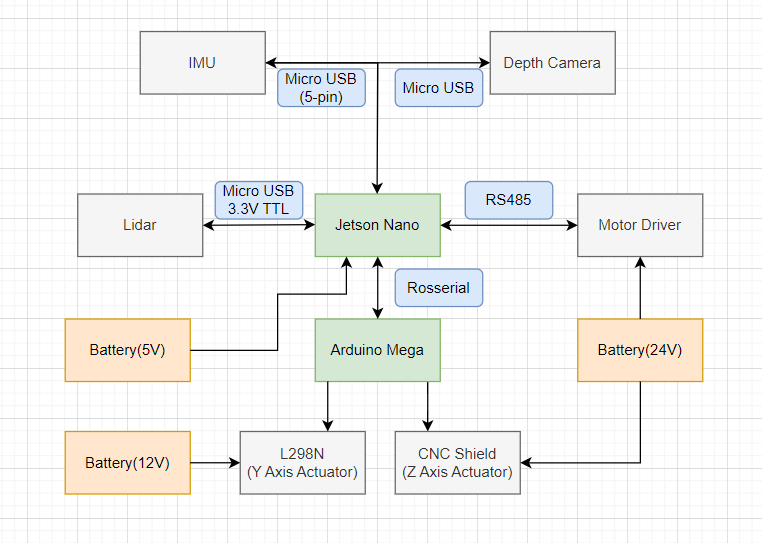Viewport: 762px width, 543px height.
Task: Click the Rosserial label box
Action: click(439, 288)
